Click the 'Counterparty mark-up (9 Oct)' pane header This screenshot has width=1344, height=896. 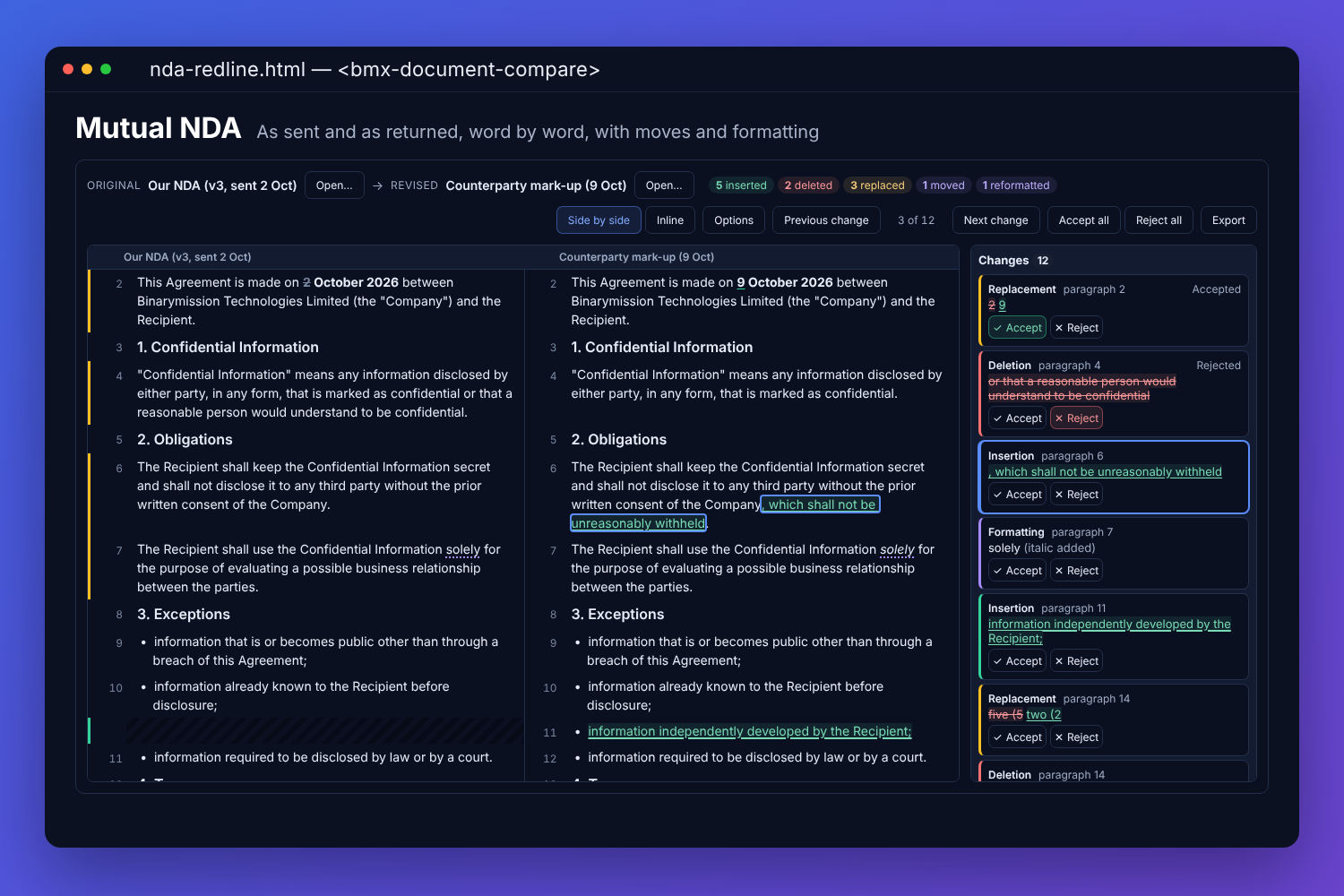pyautogui.click(x=636, y=257)
